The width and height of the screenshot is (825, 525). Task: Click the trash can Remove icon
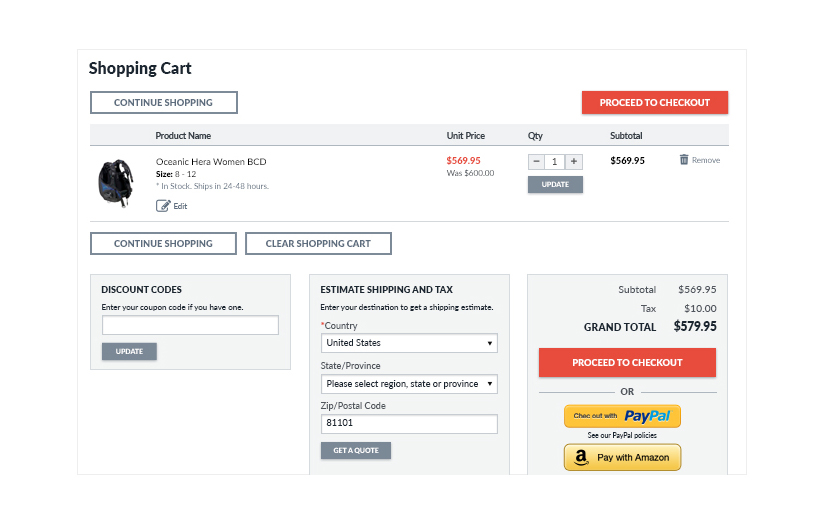click(684, 160)
